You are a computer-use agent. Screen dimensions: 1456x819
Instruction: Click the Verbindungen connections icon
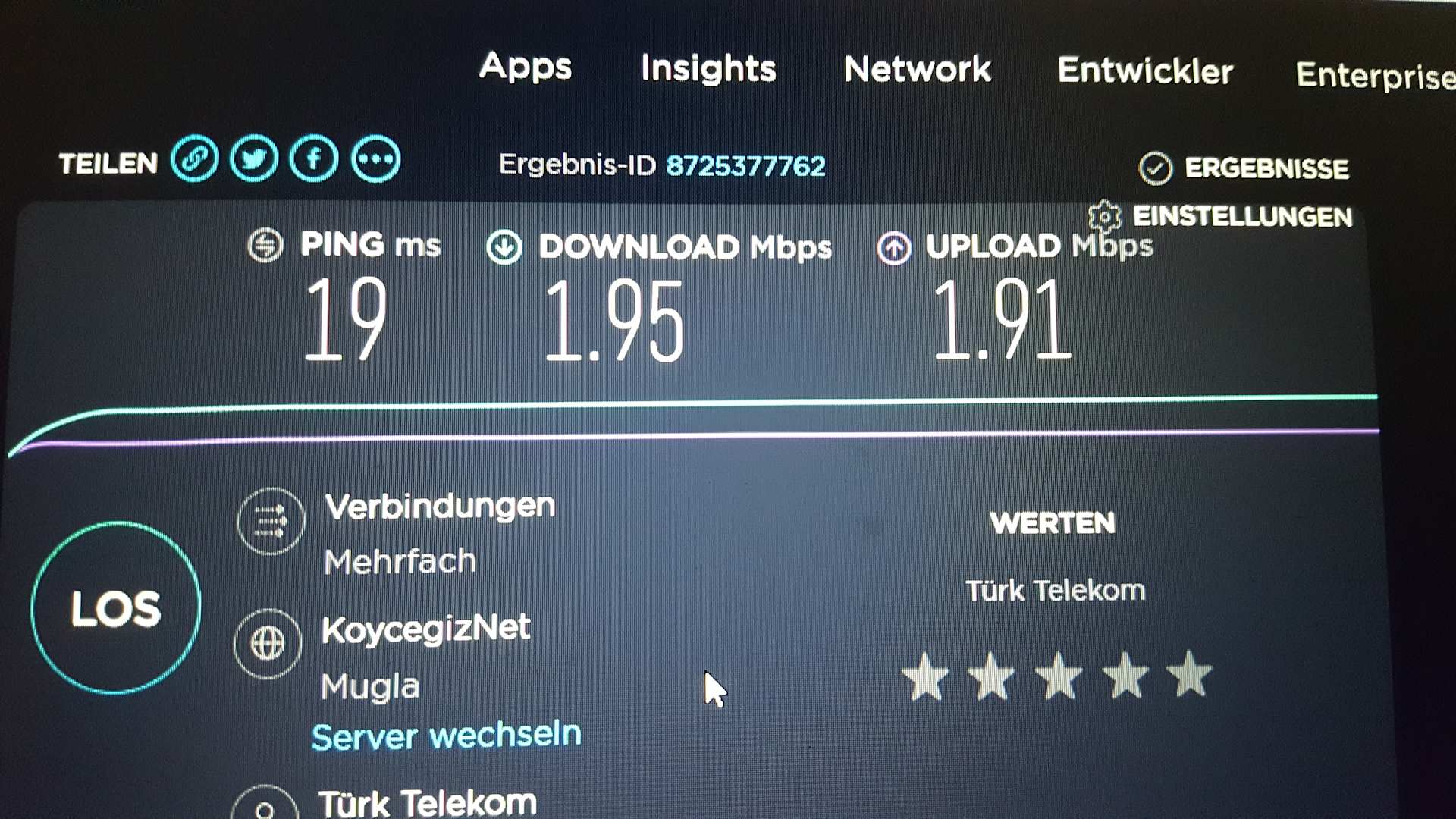[271, 521]
